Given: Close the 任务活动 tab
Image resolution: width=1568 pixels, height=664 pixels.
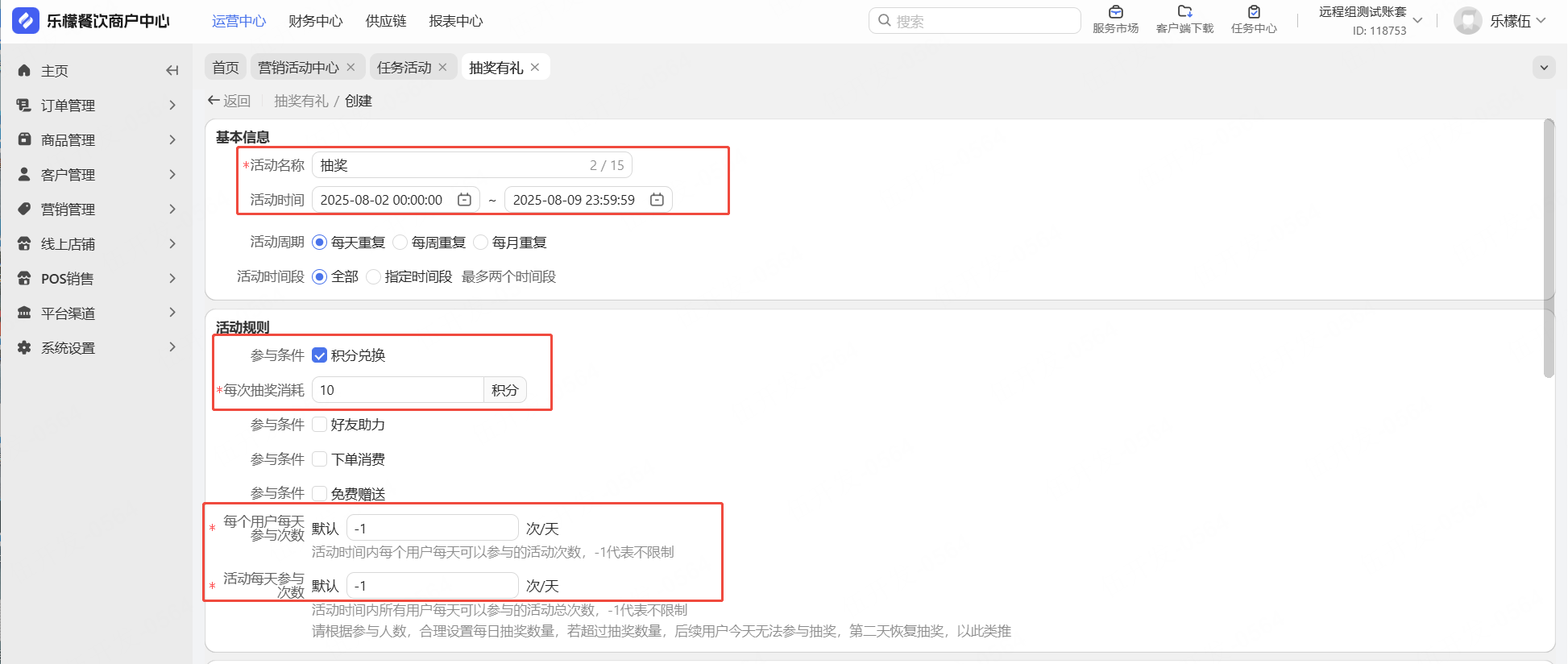Looking at the screenshot, I should (442, 68).
